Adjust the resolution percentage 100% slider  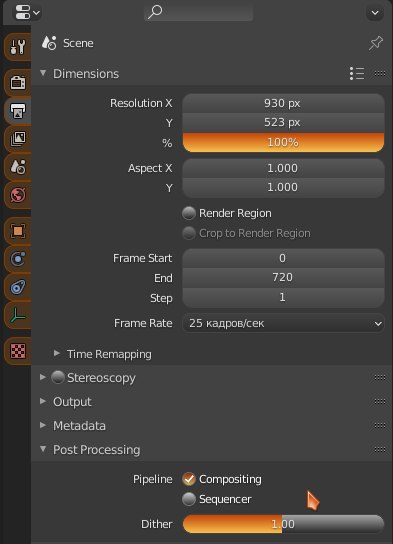283,142
